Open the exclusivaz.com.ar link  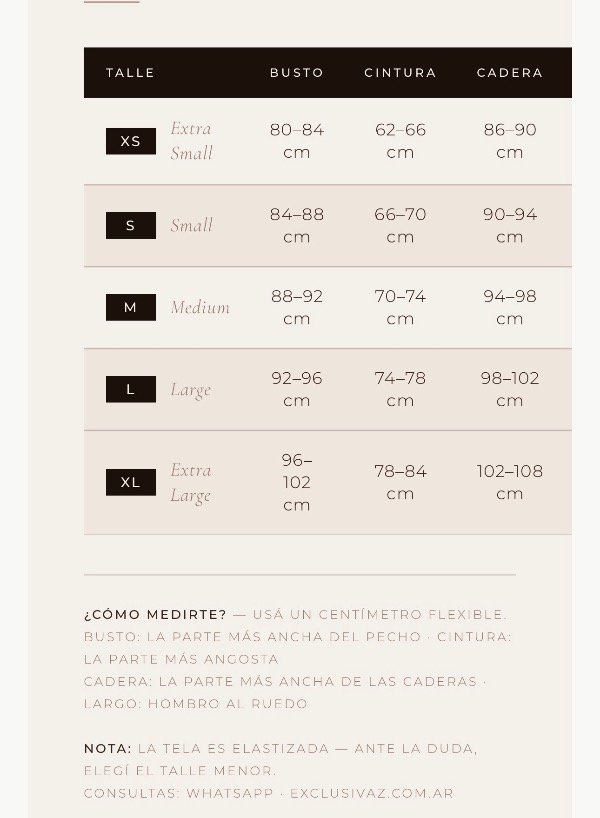tap(371, 793)
